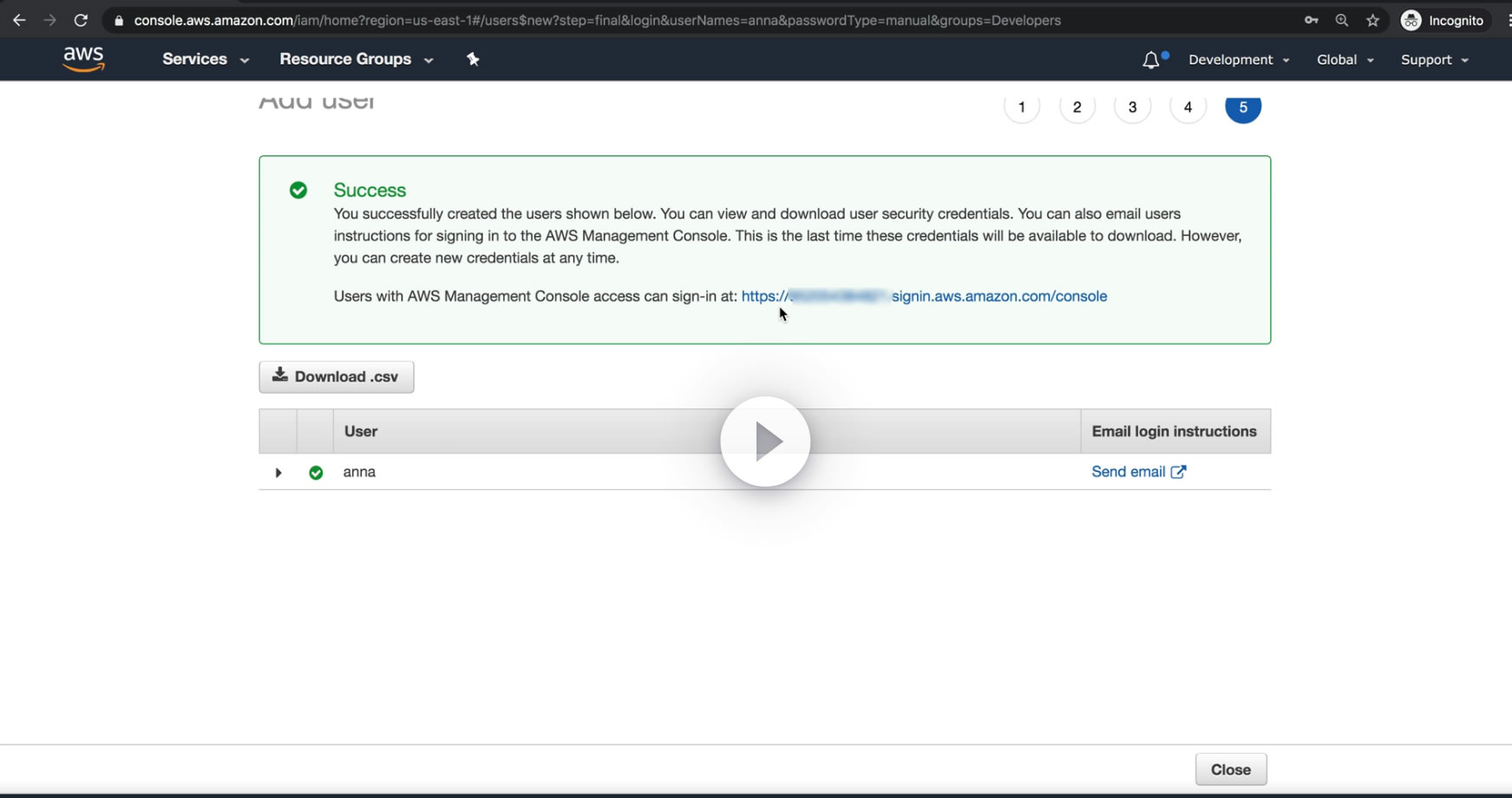Open the Incognito profile indicator

(x=1443, y=20)
